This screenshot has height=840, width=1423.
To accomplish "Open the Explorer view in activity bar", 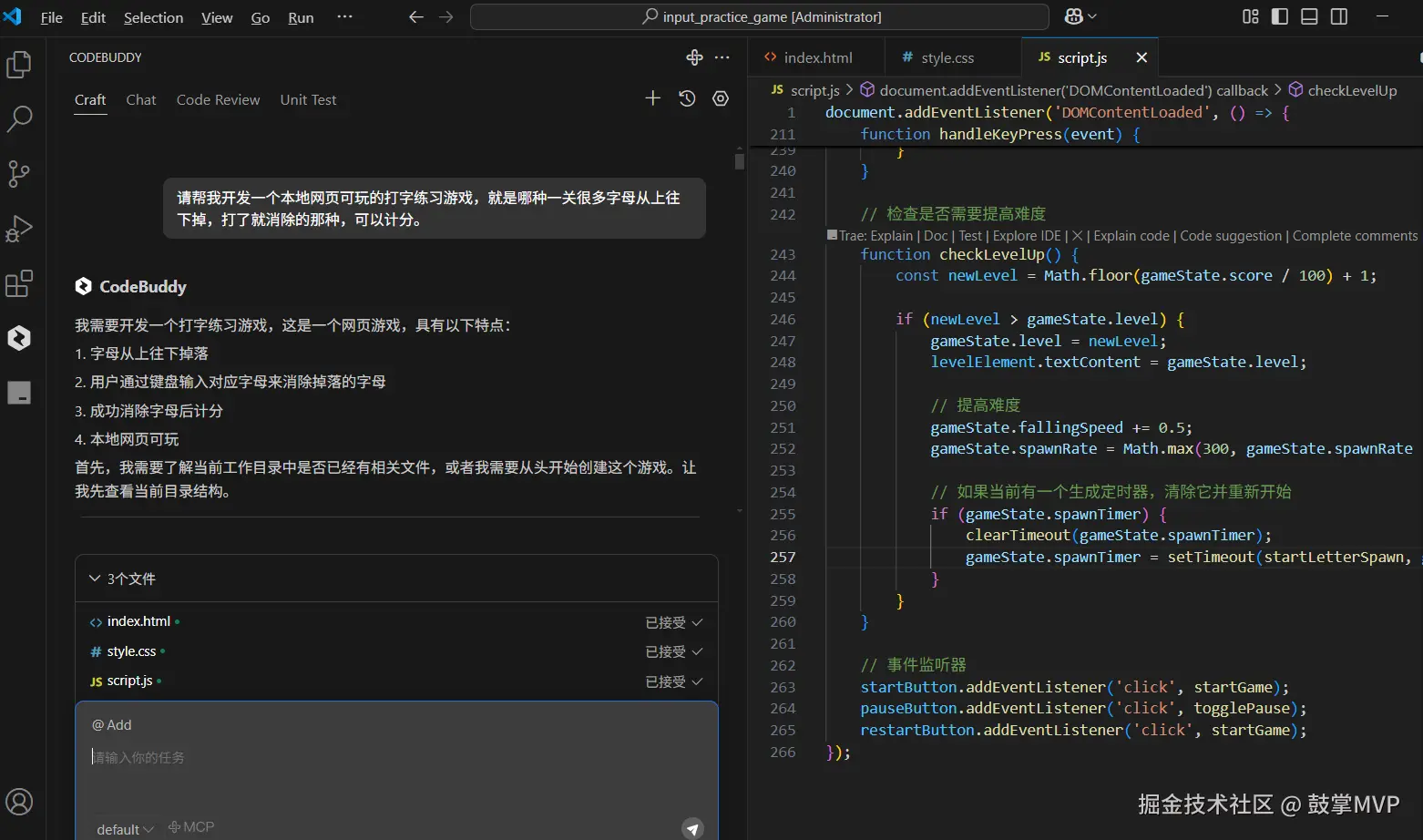I will coord(19,65).
